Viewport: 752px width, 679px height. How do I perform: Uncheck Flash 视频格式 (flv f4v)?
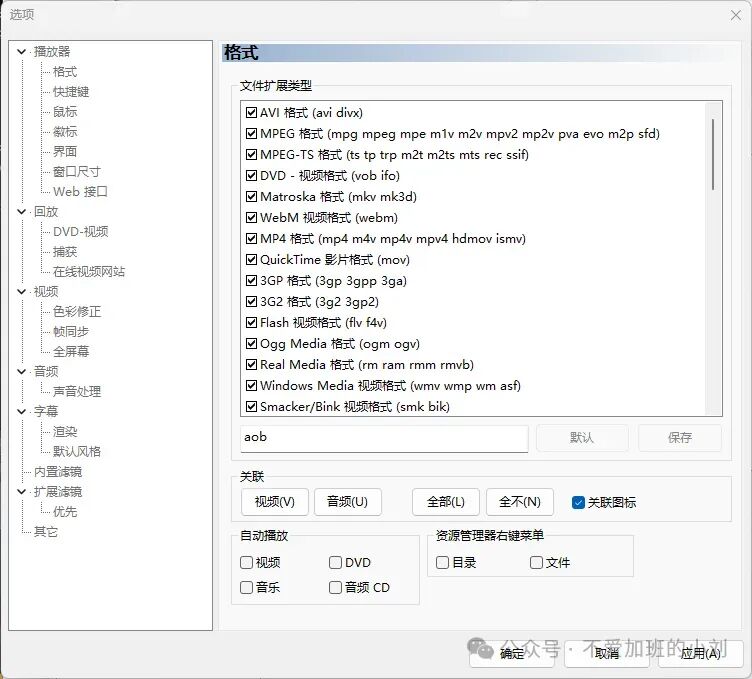251,323
